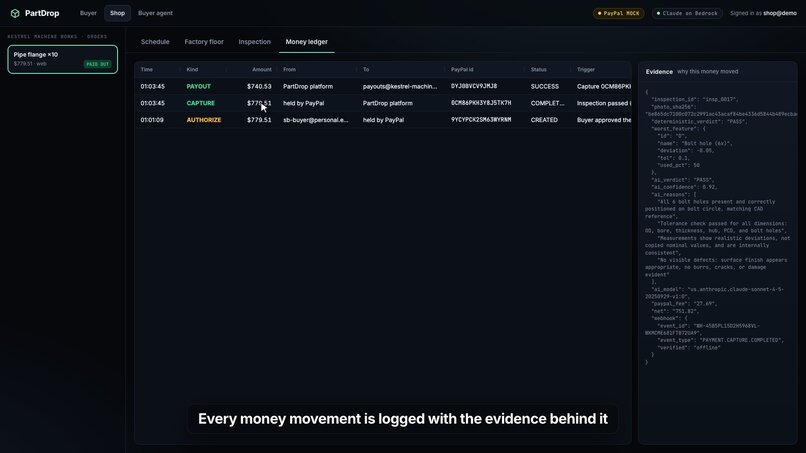Click PayPal id 0CM86PKH3Y8J5TK7H
The image size is (806, 453).
coord(481,103)
